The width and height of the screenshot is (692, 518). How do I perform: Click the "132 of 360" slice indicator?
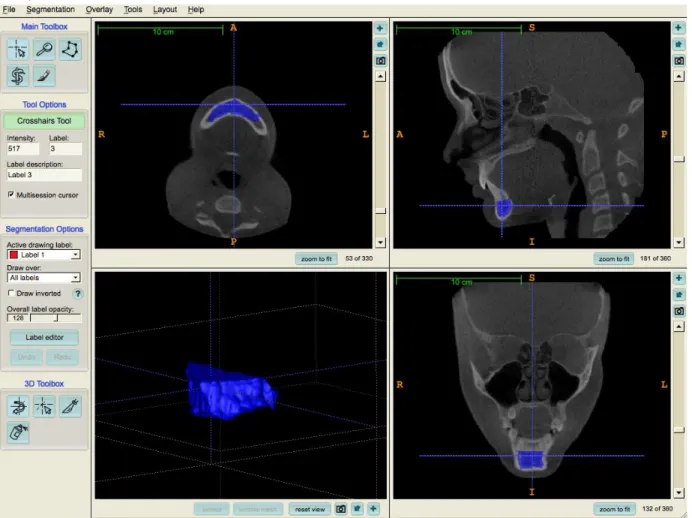point(658,509)
